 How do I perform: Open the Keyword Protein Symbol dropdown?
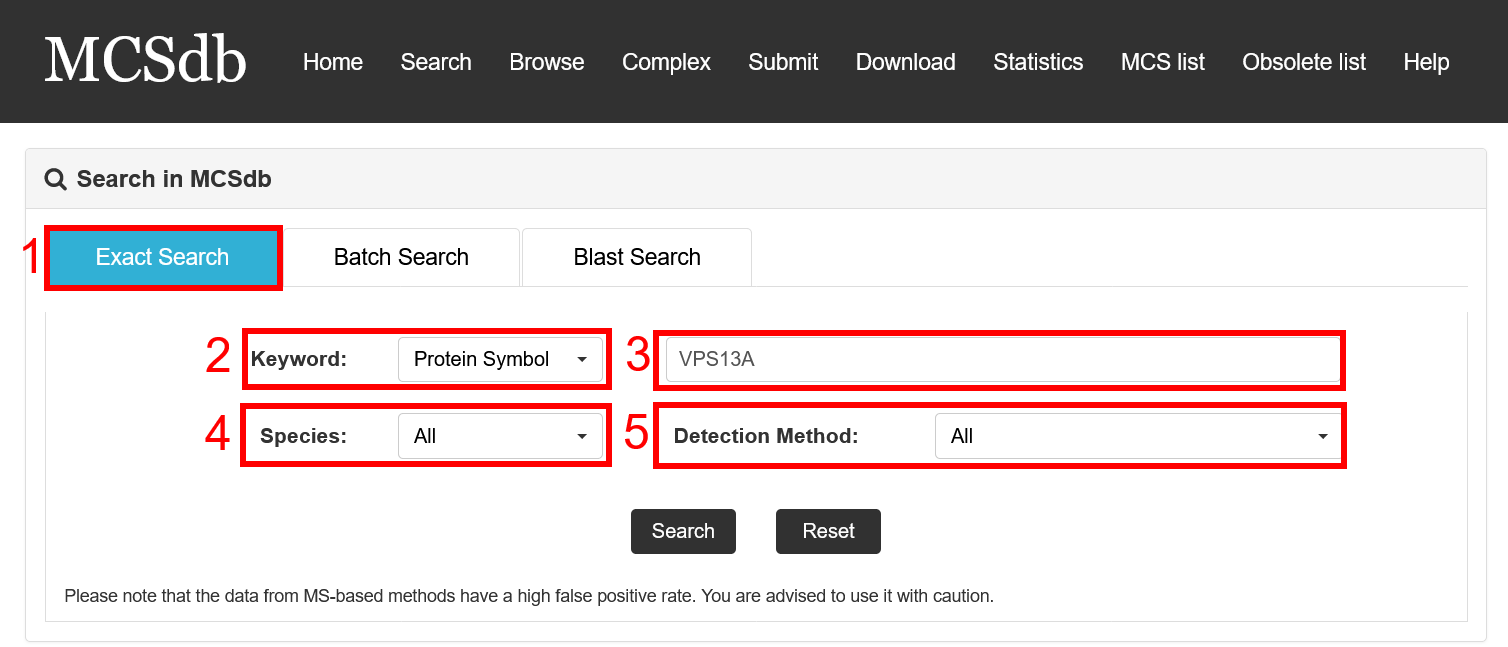[x=500, y=359]
